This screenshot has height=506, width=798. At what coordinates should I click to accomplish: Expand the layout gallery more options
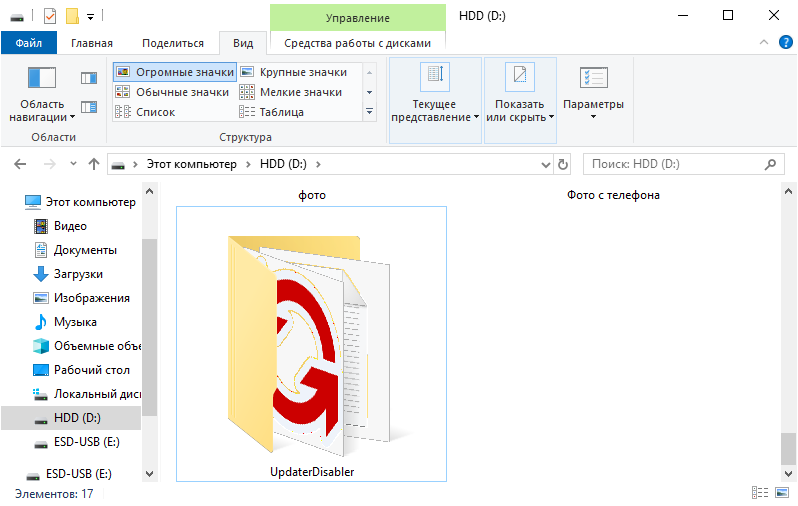[x=369, y=111]
